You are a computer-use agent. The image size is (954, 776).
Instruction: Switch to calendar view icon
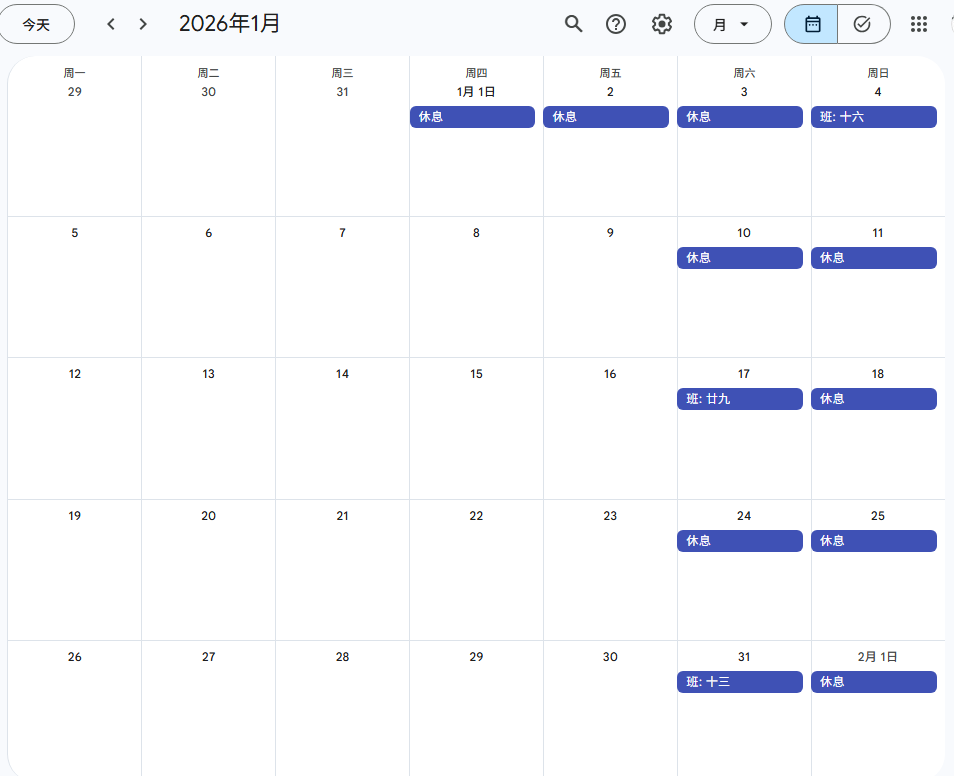pyautogui.click(x=812, y=24)
